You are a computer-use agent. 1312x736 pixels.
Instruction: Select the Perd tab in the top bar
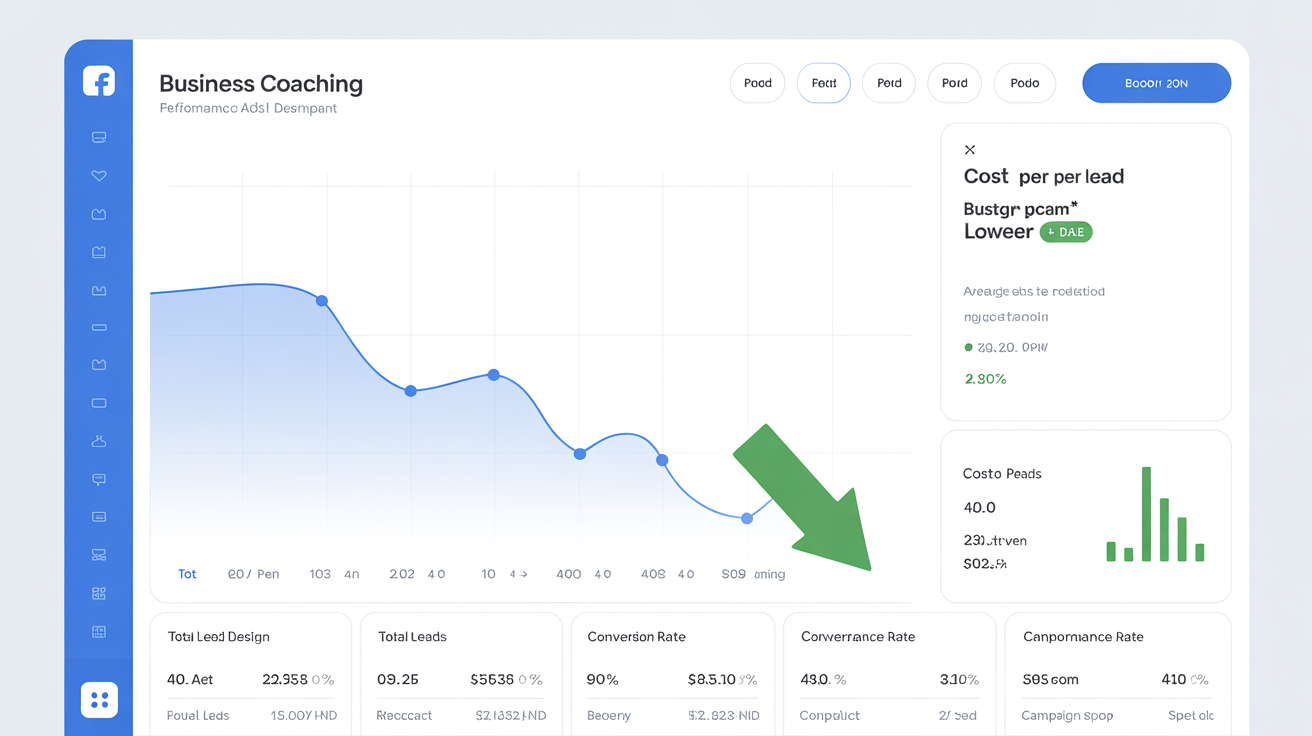888,83
